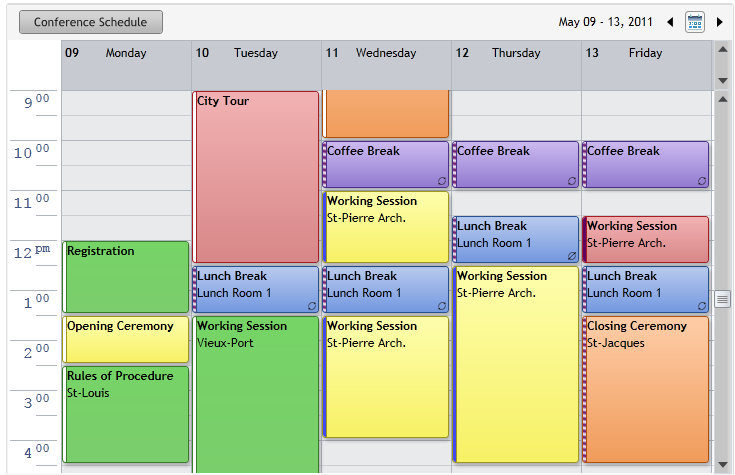Viewport: 735px width, 475px height.
Task: Select the Rules of Procedure appointment
Action: (x=126, y=415)
